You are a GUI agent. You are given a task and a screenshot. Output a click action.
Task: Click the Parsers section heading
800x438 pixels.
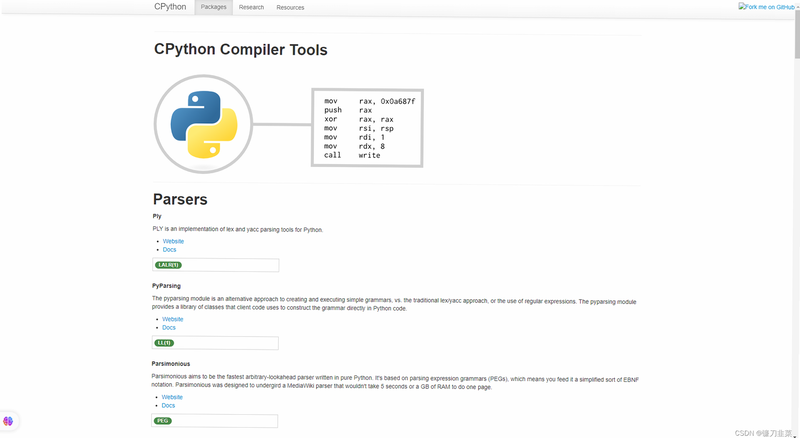[180, 199]
